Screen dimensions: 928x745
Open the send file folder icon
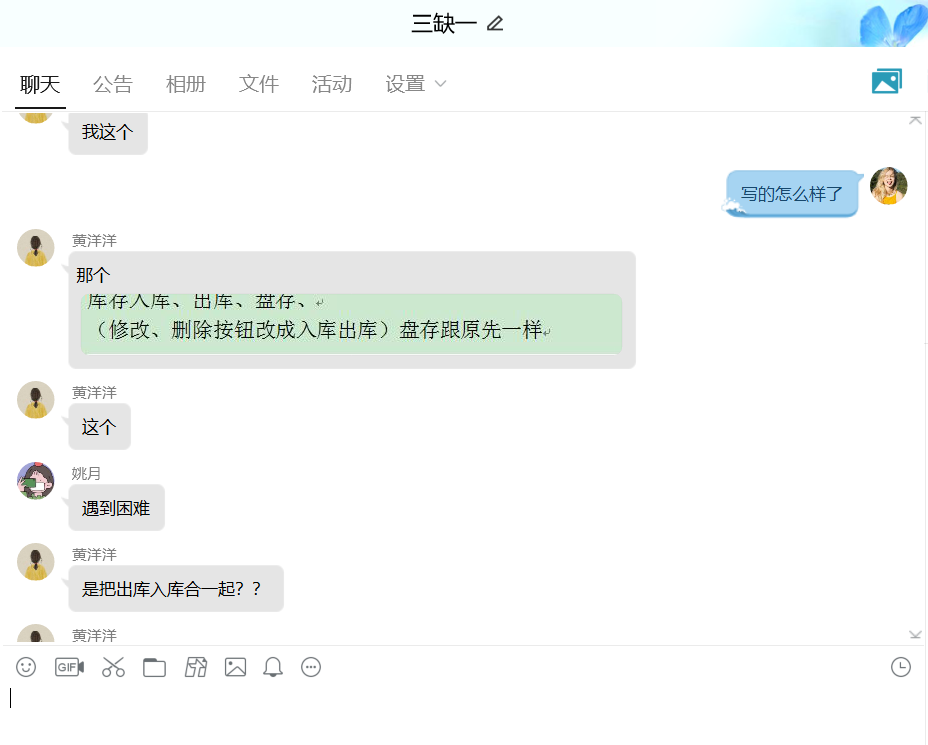pos(154,667)
